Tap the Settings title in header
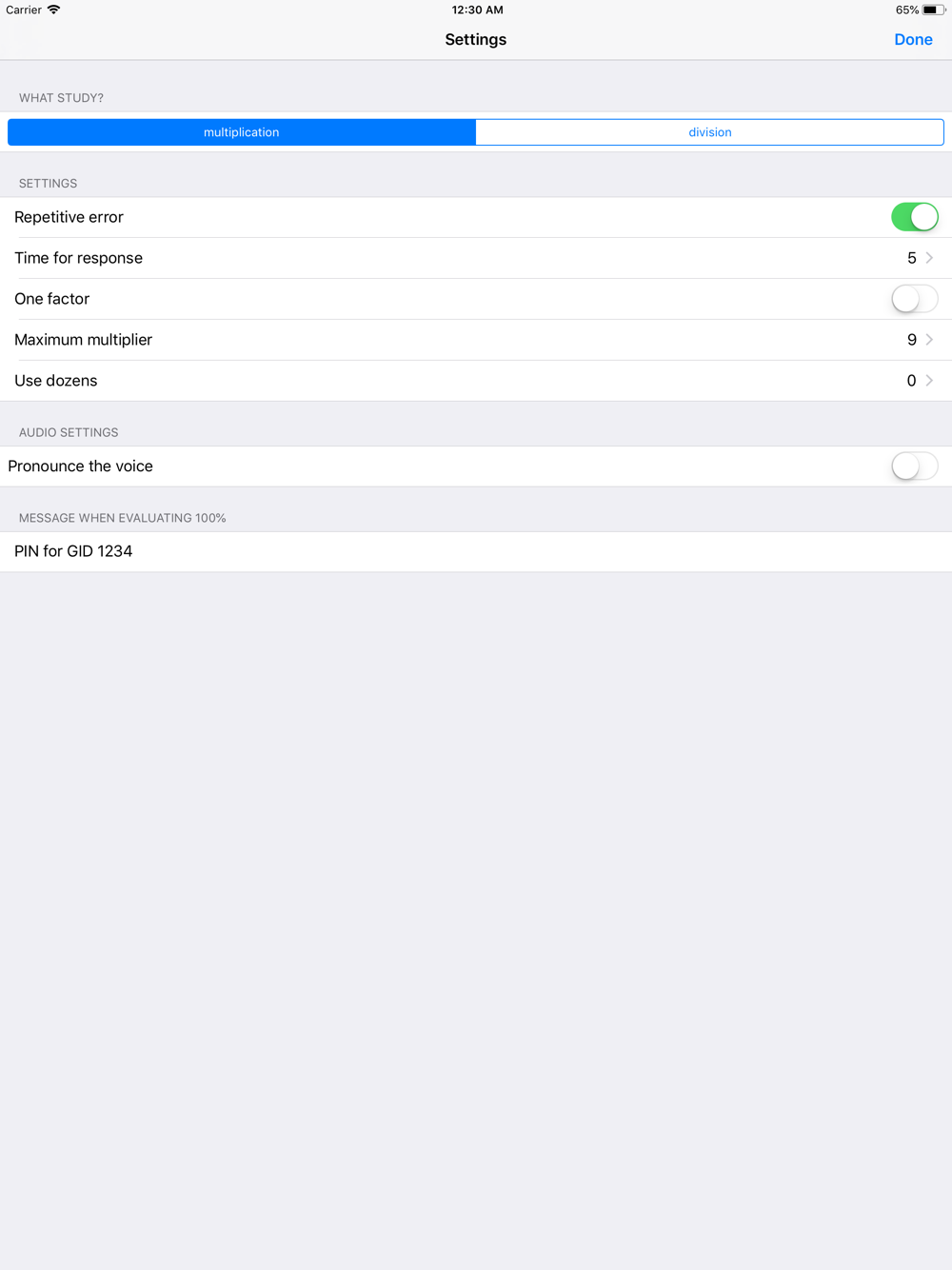 point(476,40)
